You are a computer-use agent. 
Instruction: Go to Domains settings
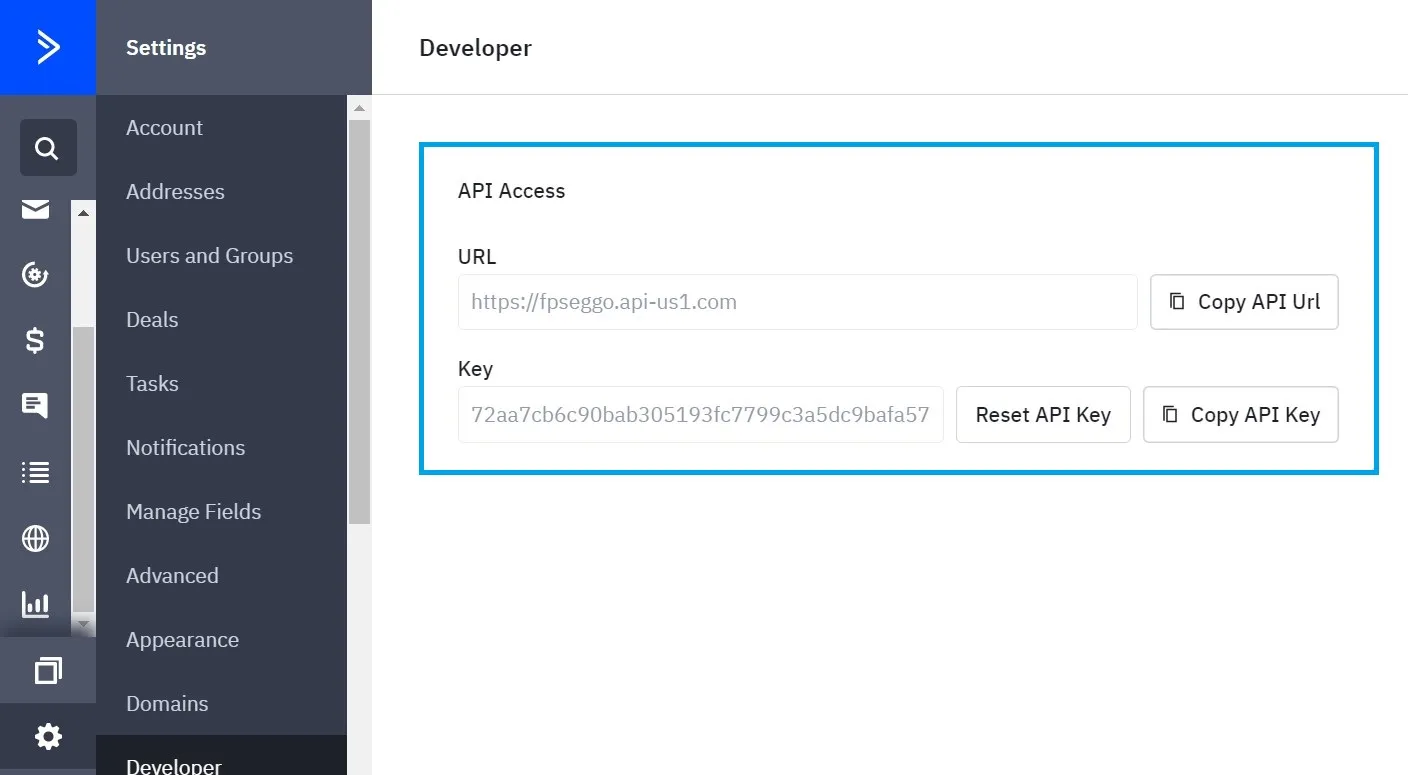tap(167, 704)
